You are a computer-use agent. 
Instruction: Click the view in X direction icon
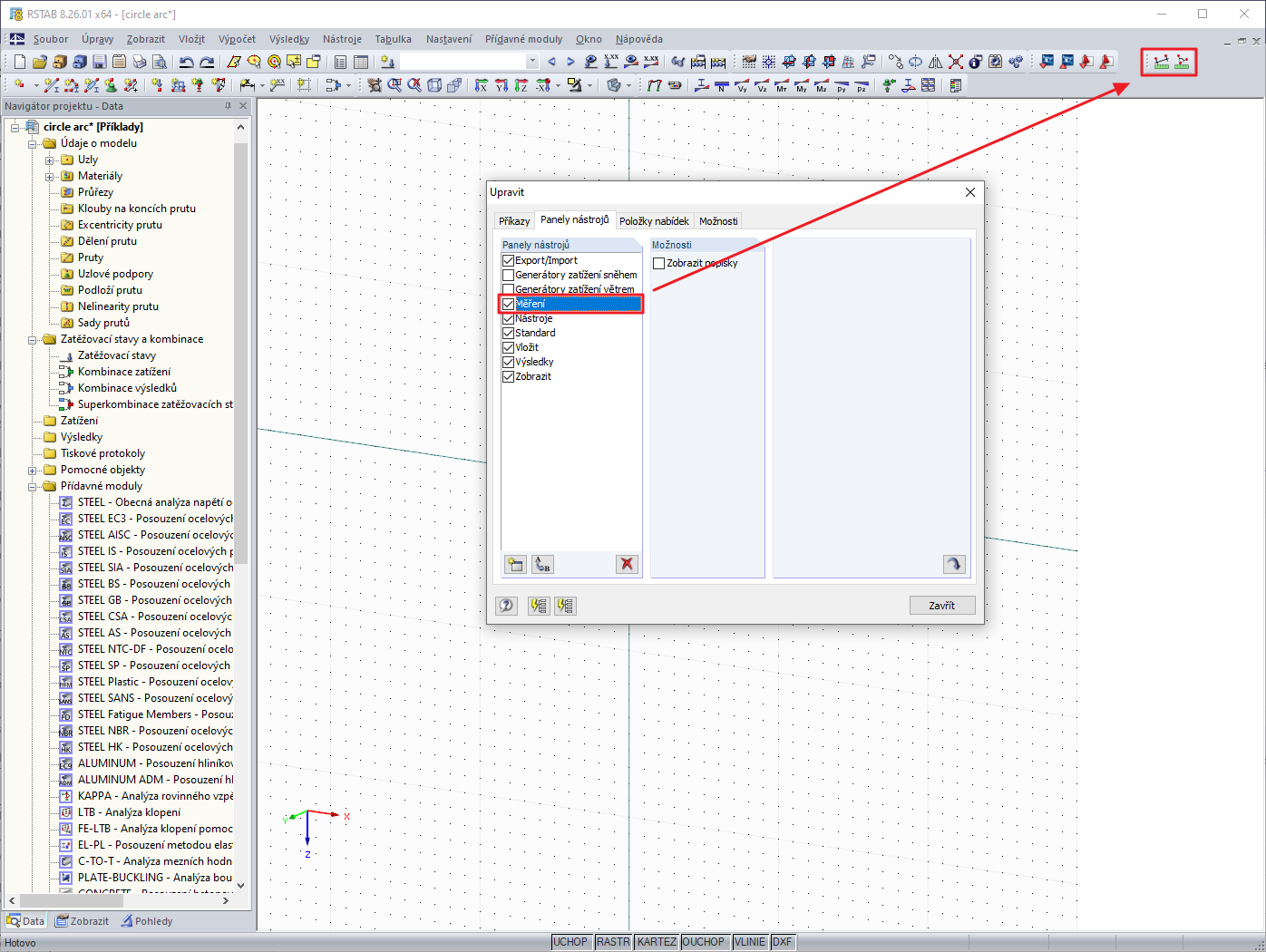(x=482, y=85)
